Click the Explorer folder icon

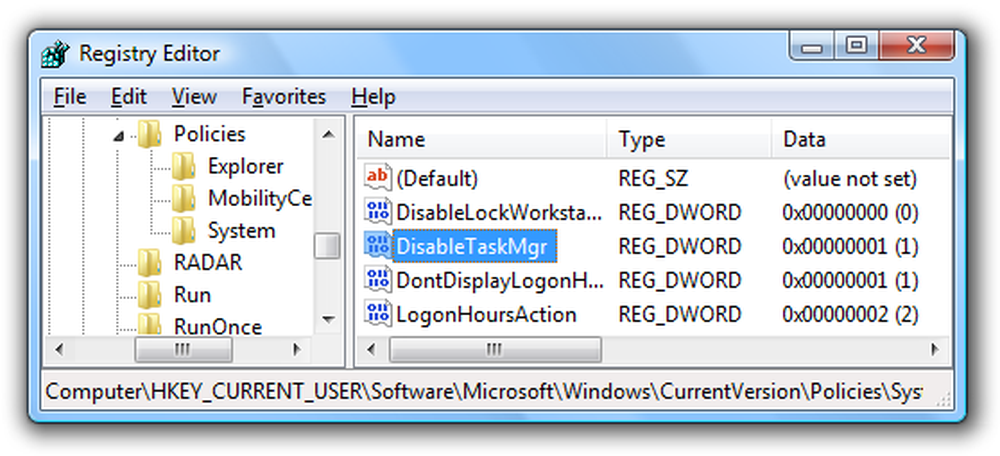click(184, 166)
